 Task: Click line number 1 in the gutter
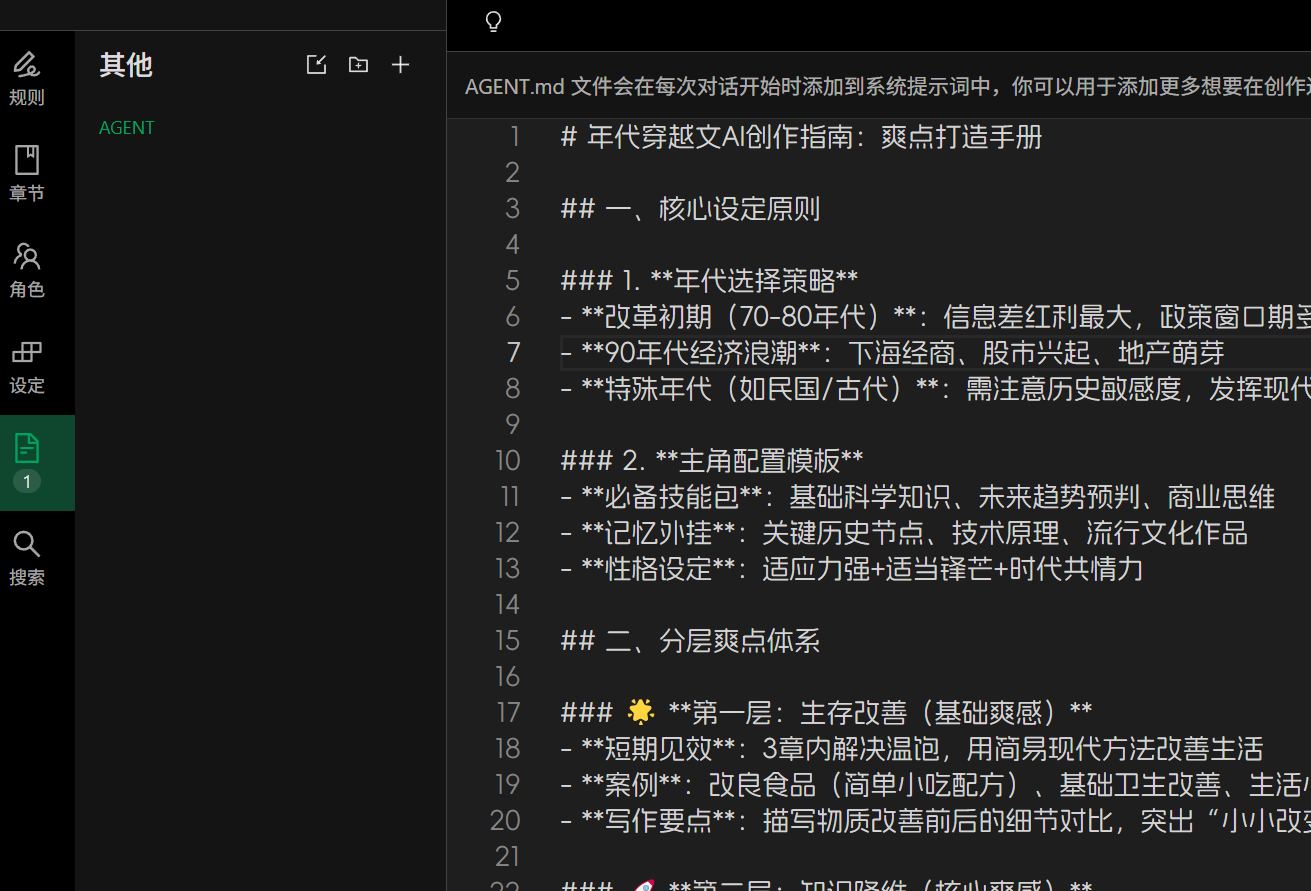point(514,137)
